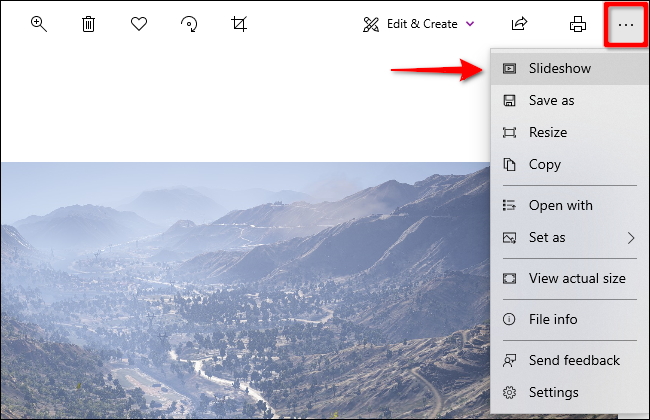Open the Share icon
650x420 pixels.
coord(519,24)
